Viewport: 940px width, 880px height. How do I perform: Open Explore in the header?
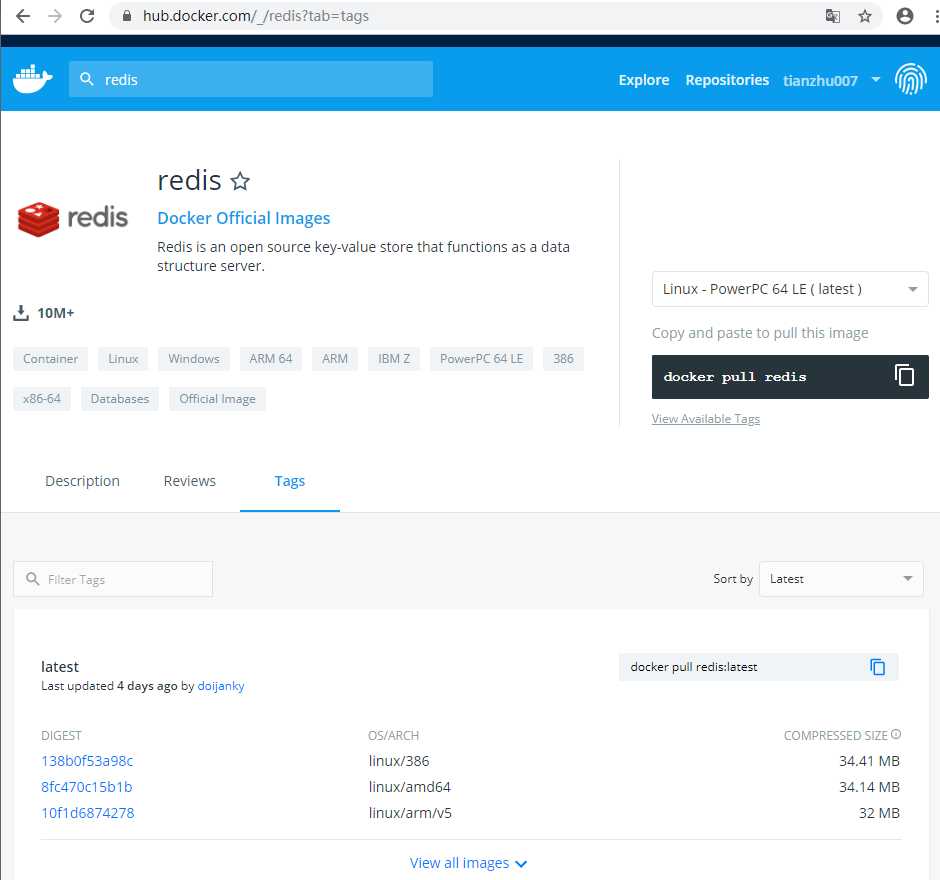644,80
